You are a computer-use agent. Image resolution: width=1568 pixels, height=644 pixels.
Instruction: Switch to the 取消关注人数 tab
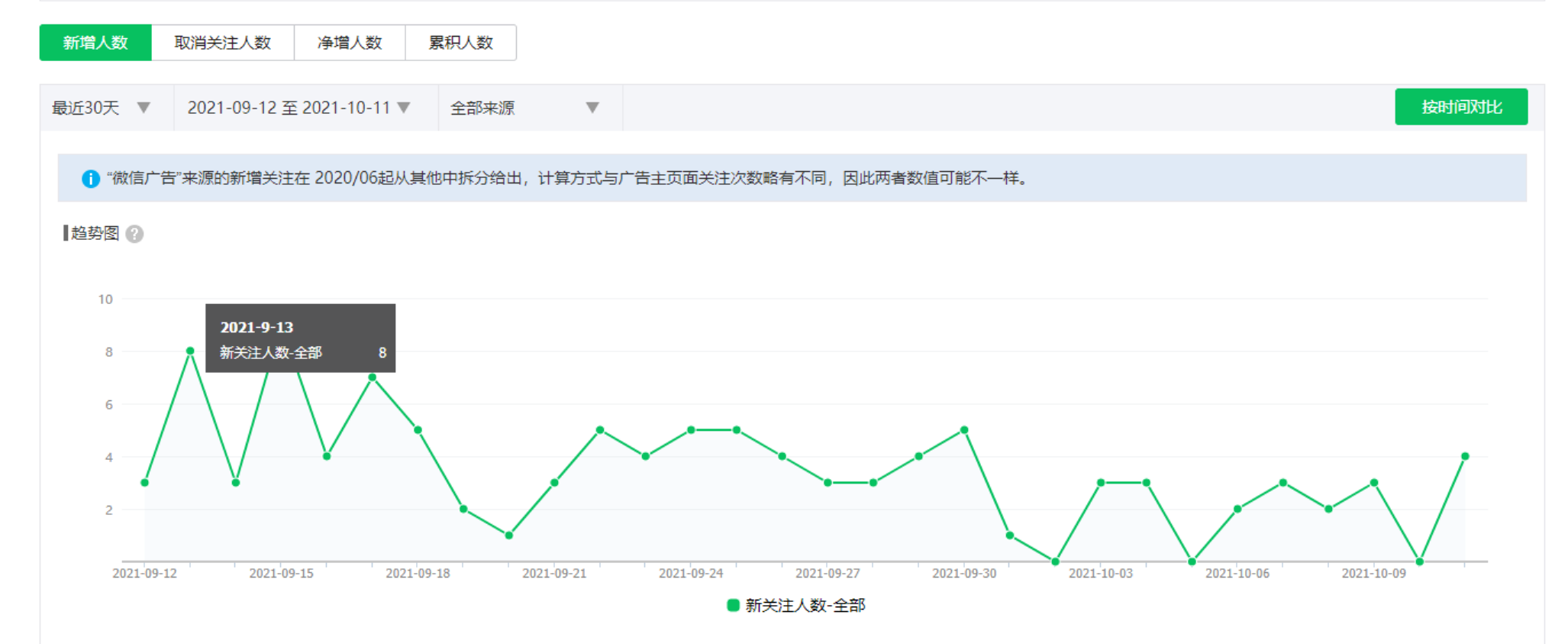[223, 43]
